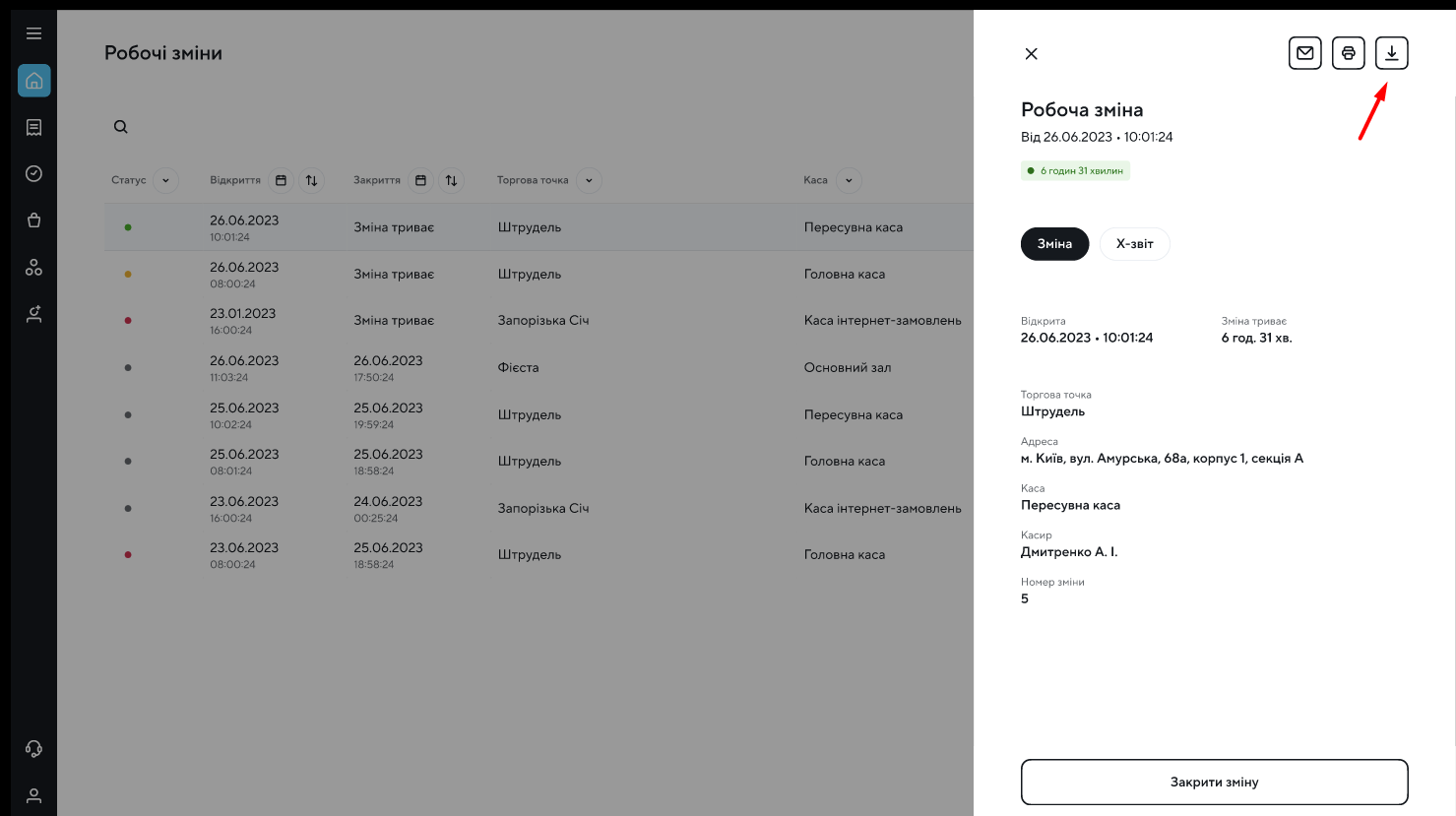This screenshot has width=1456, height=816.
Task: Click the search magnifier icon
Action: [120, 127]
